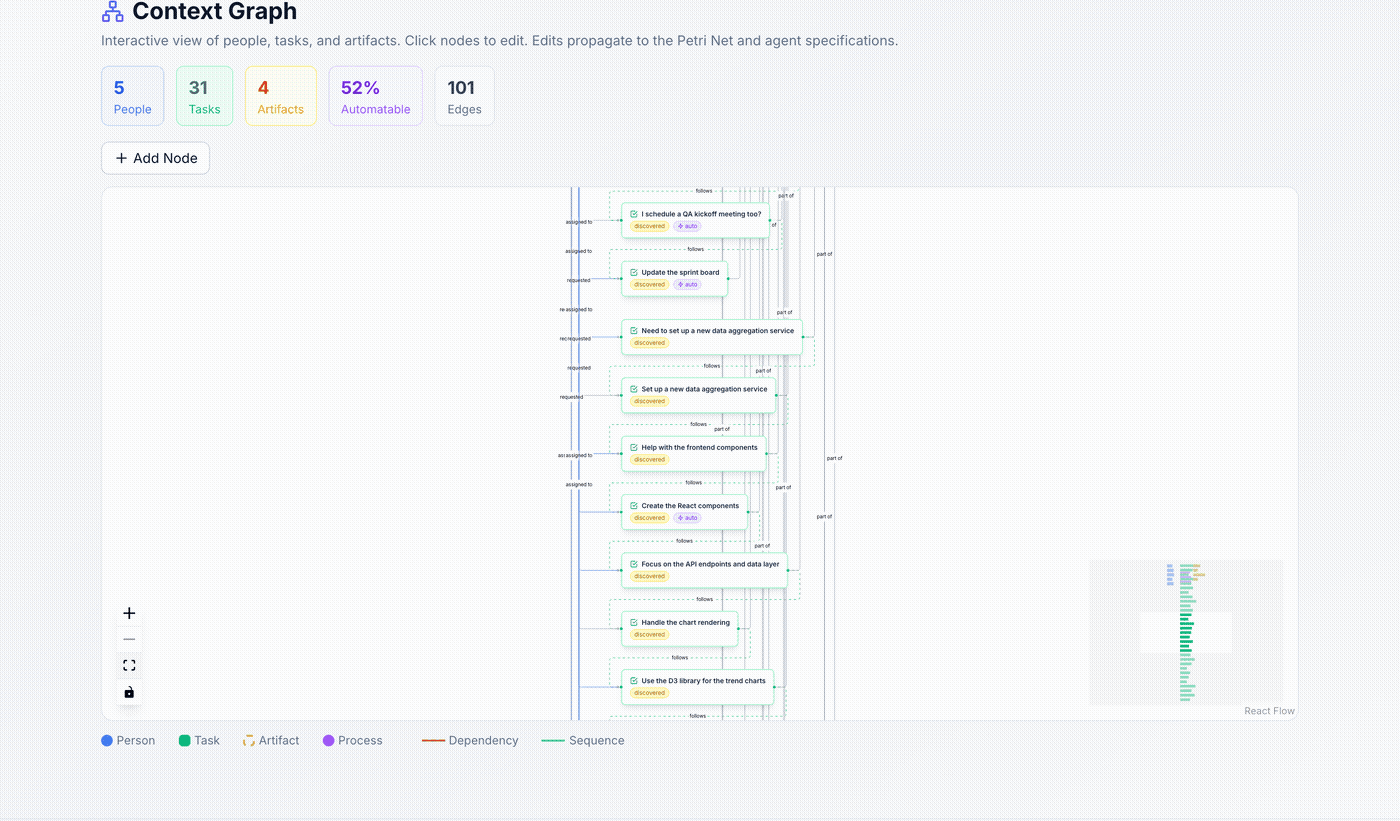This screenshot has width=1400, height=821.
Task: Click the fit view icon in graph controls
Action: (x=128, y=664)
